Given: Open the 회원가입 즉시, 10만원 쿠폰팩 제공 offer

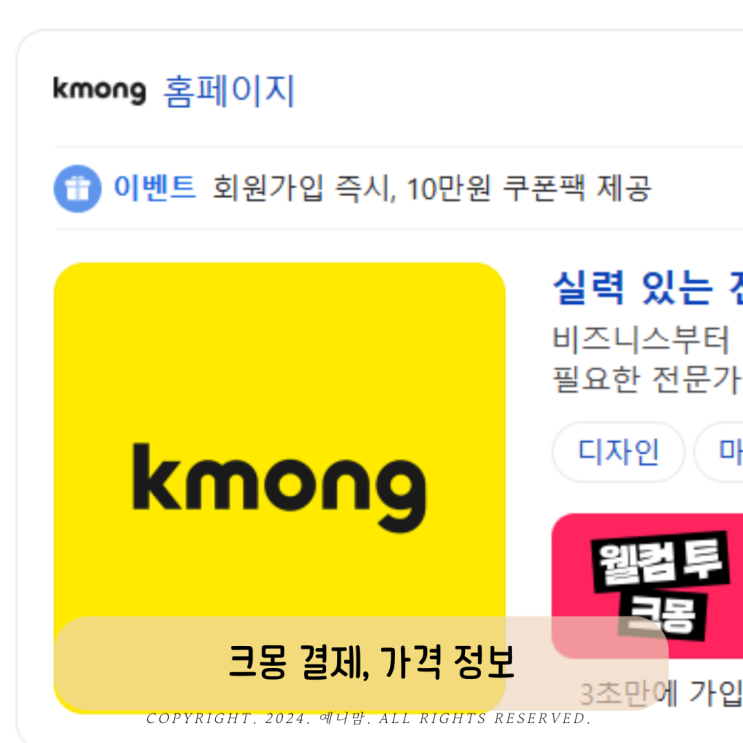Looking at the screenshot, I should coord(431,188).
